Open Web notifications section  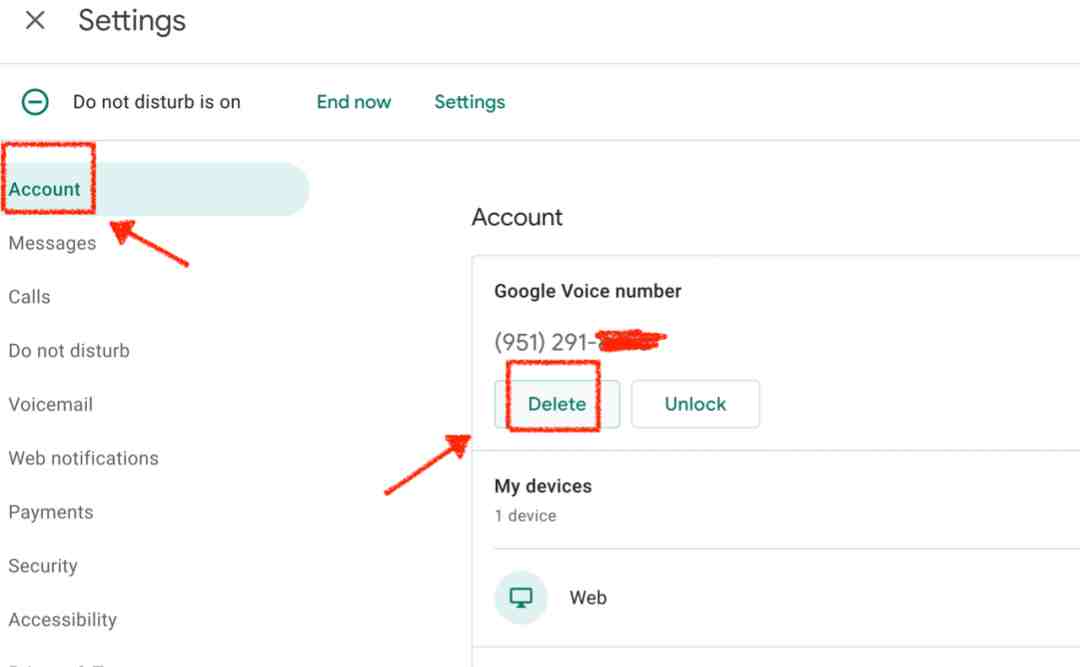83,458
